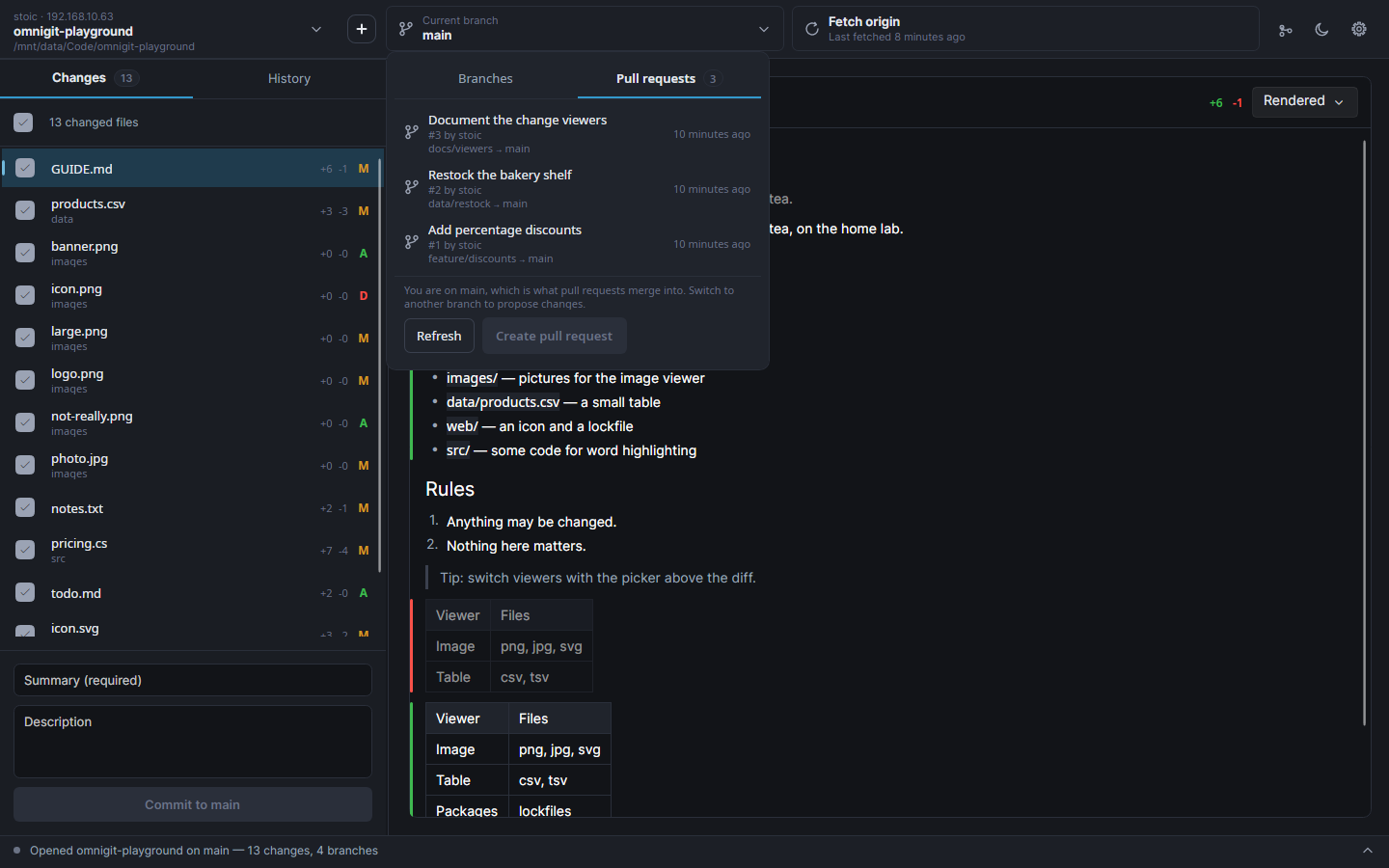The image size is (1389, 868).
Task: Focus the Summary (required) field
Action: (193, 680)
